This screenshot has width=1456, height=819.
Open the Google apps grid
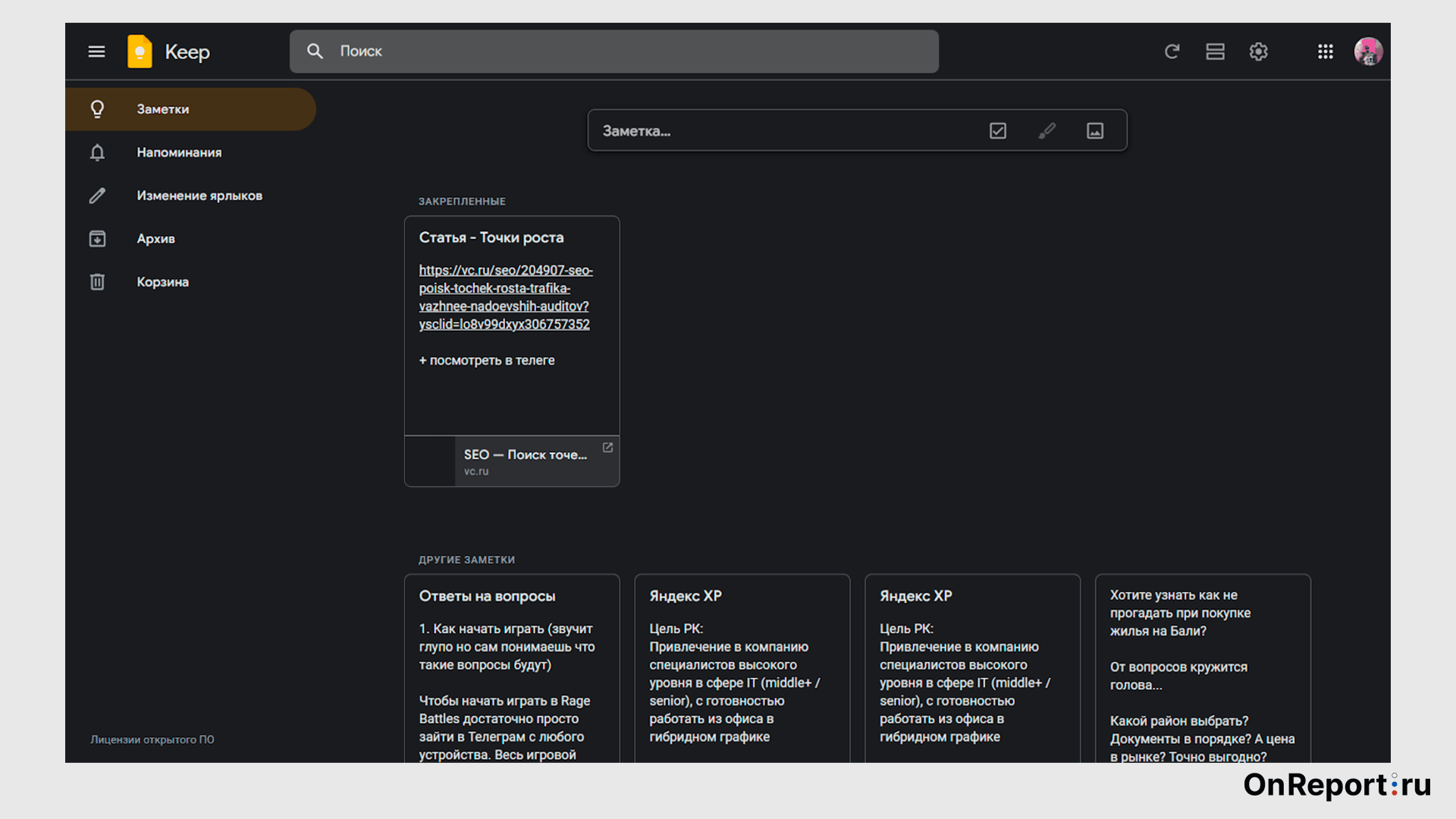[x=1326, y=52]
